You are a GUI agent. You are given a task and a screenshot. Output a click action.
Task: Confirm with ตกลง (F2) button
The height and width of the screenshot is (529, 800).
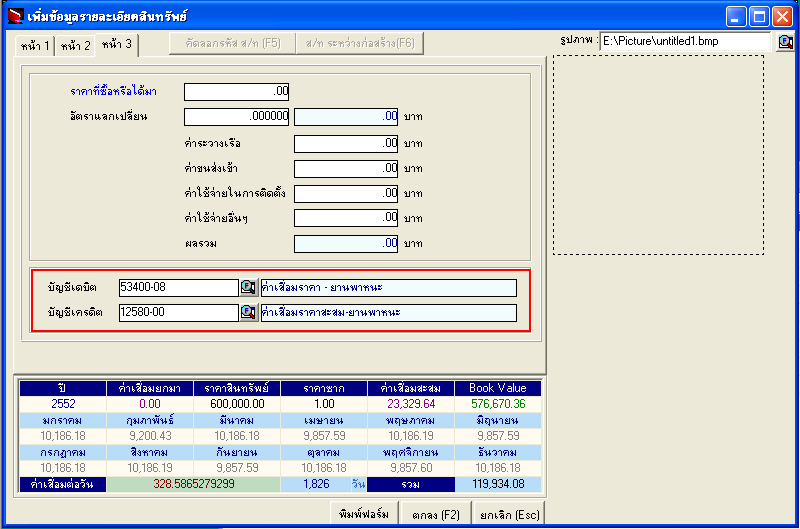(434, 515)
